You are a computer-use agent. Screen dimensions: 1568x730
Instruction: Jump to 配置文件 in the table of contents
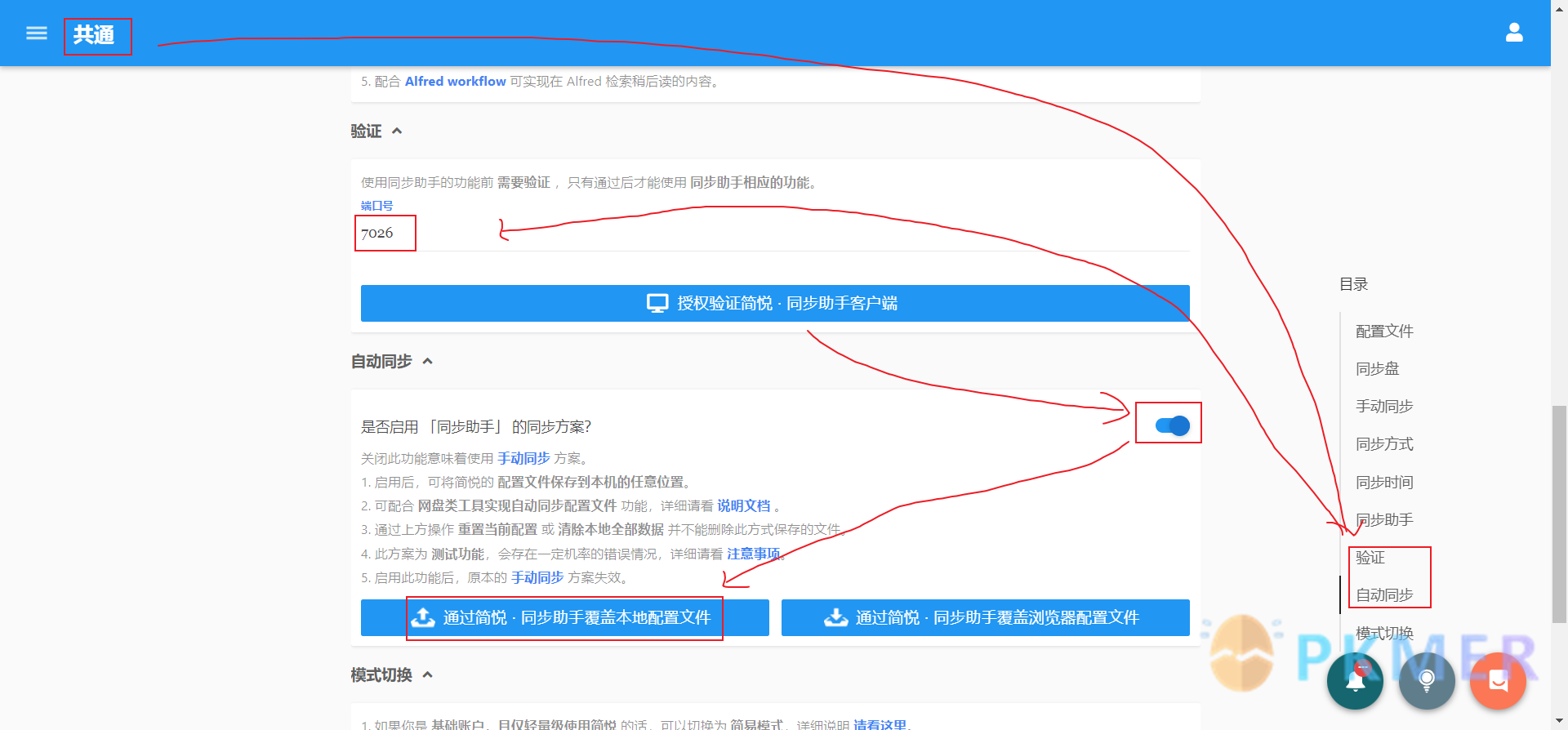coord(1384,332)
